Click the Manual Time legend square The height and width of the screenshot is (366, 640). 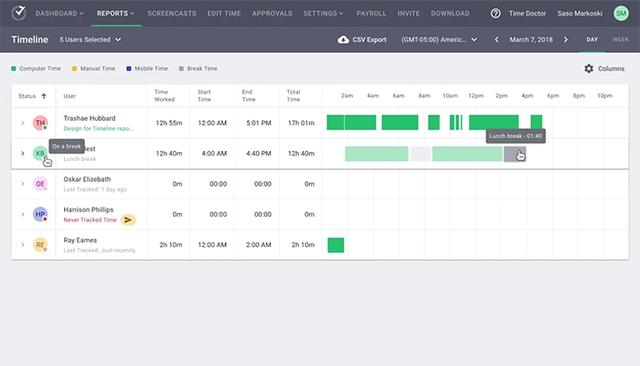pyautogui.click(x=74, y=69)
